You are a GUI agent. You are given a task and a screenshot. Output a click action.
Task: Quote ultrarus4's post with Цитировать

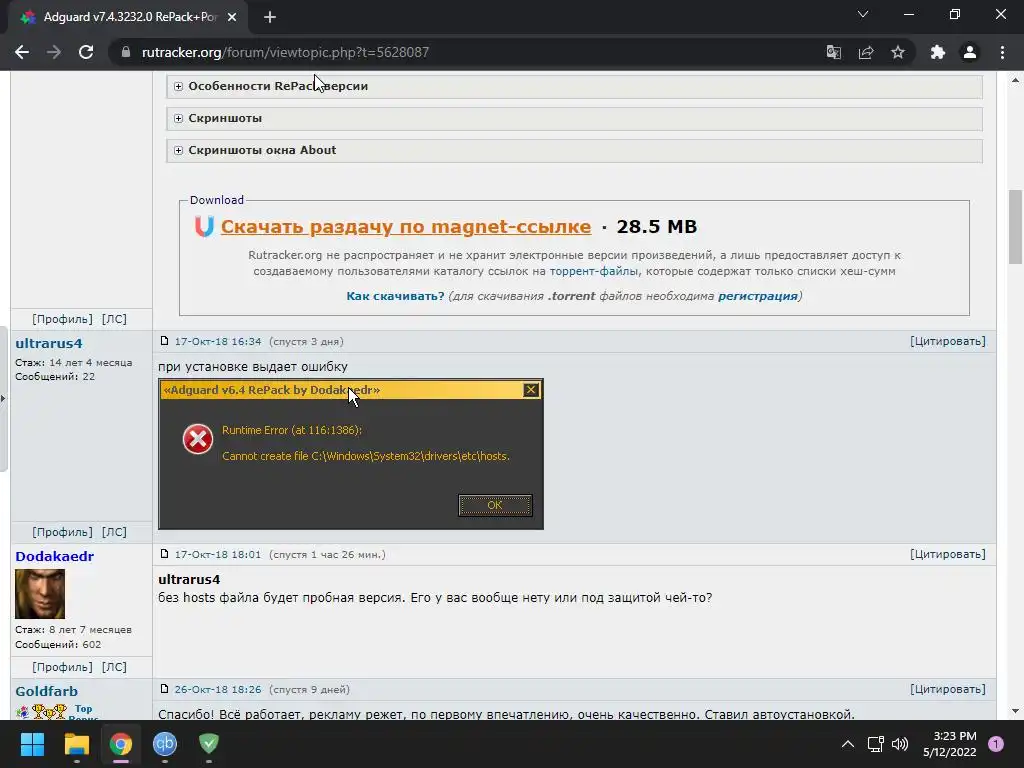948,342
